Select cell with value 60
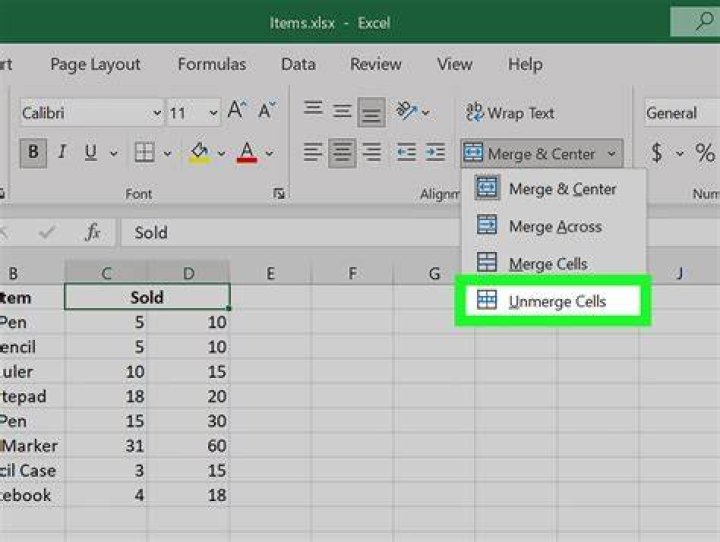This screenshot has width=720, height=542. pos(189,446)
